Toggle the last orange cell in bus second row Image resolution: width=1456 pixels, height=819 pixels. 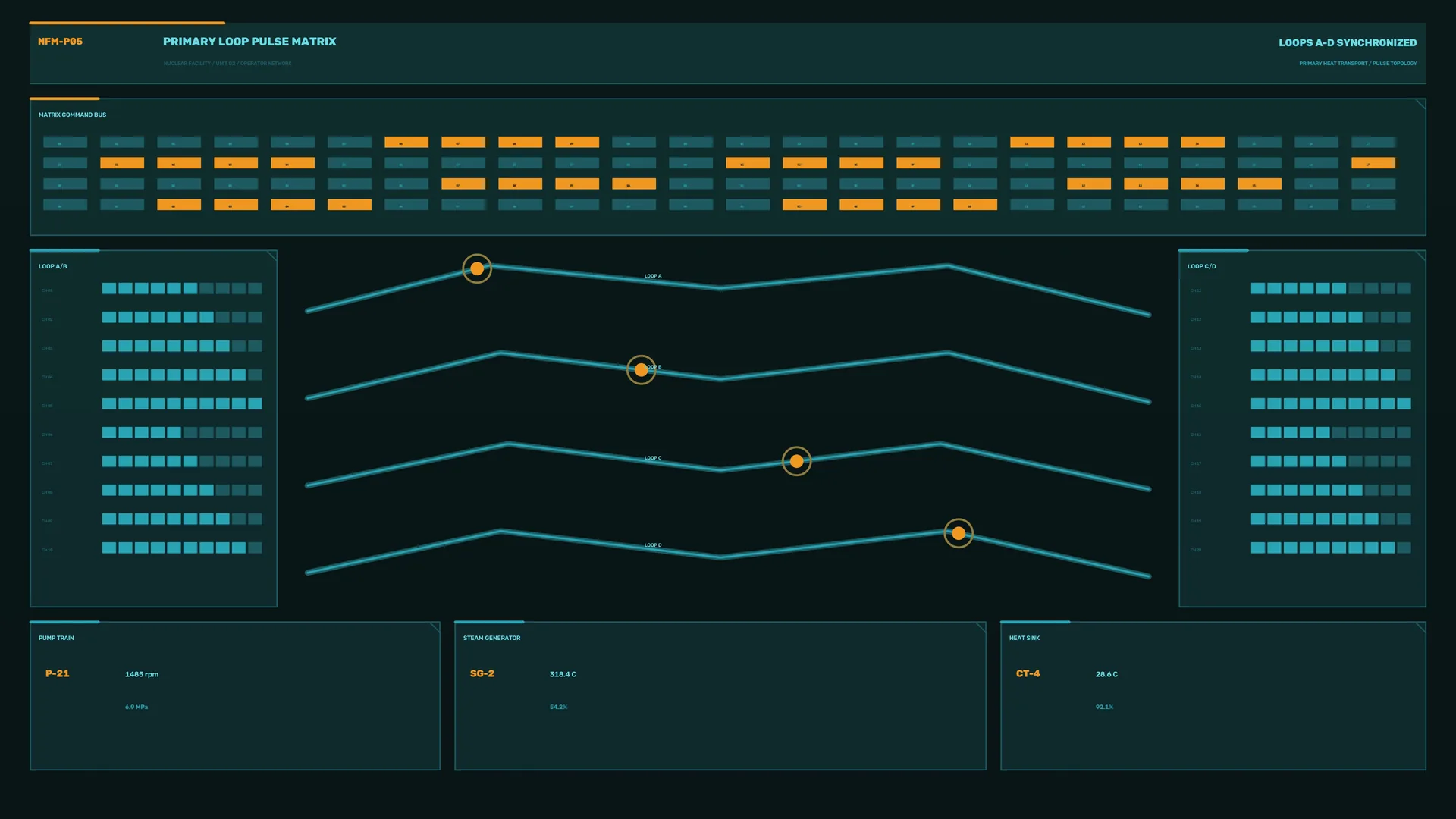tap(1373, 163)
